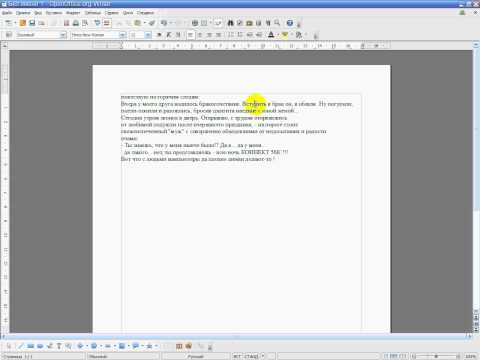This screenshot has width=480, height=360.
Task: Save the document with the floppy icon
Action: coord(32,23)
